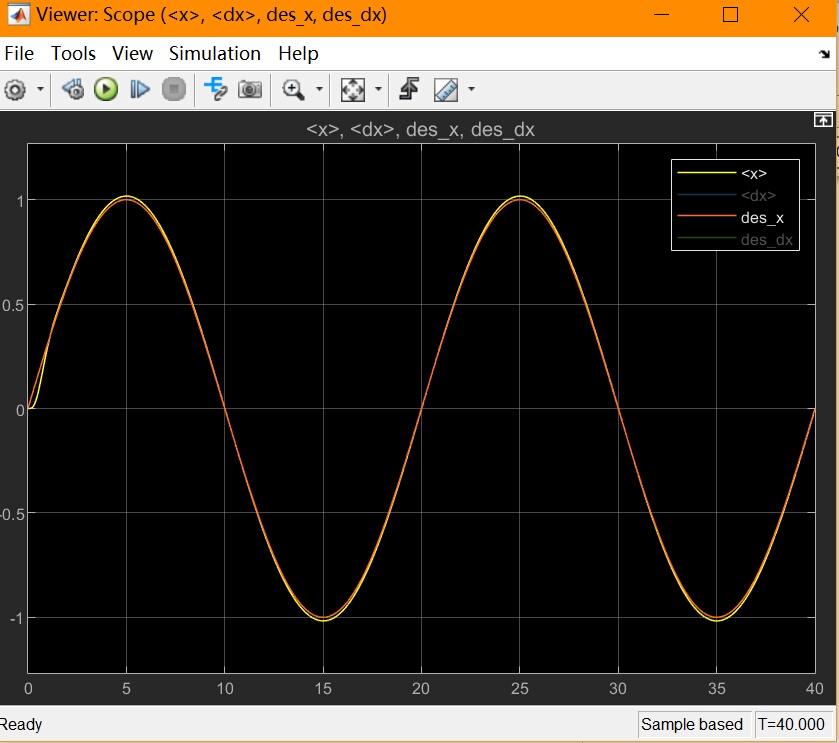Open Configuration Properties gear icon
The width and height of the screenshot is (839, 743).
tap(15, 89)
